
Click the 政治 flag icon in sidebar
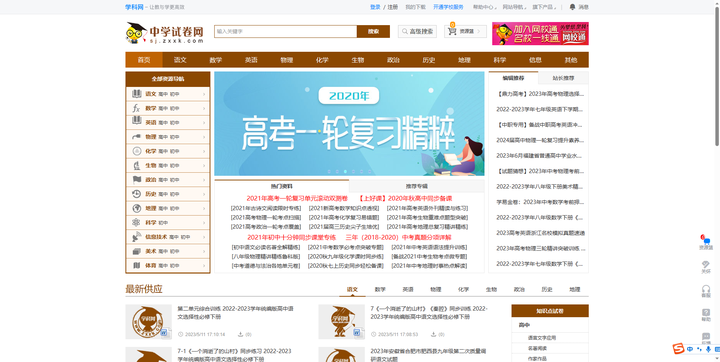[136, 179]
